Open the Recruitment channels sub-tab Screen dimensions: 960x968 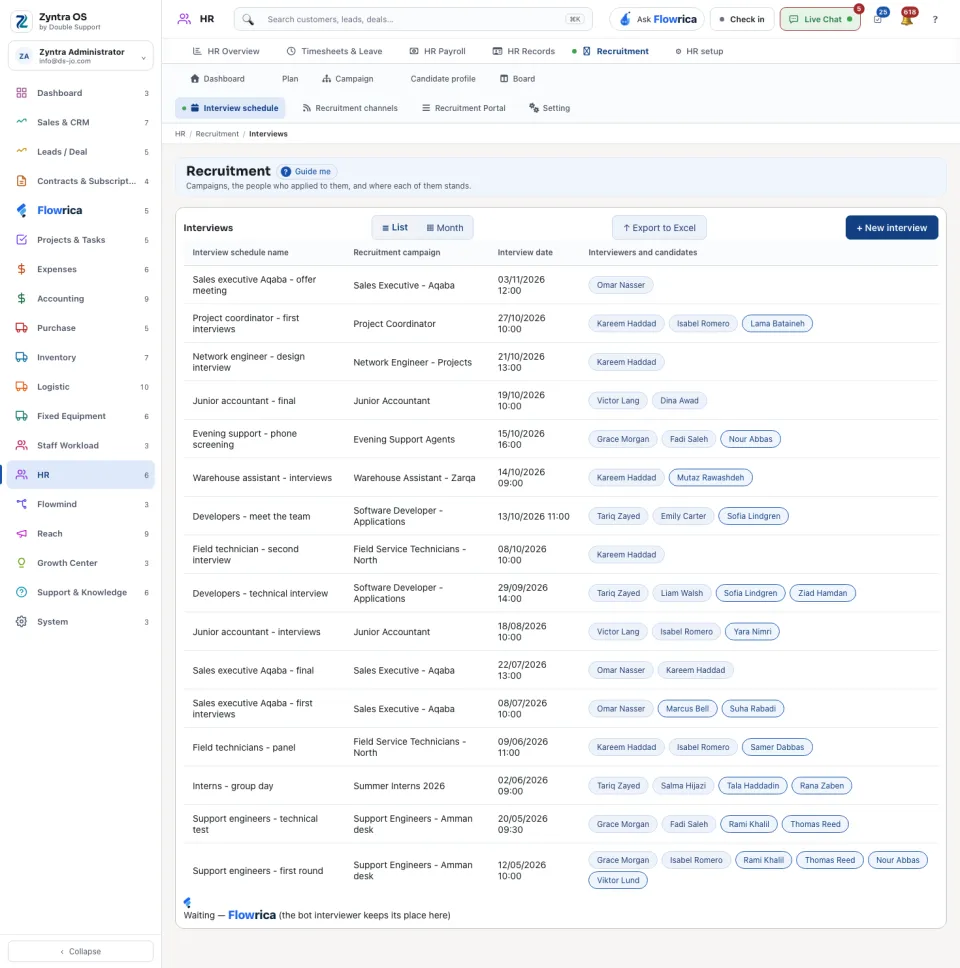tap(350, 108)
